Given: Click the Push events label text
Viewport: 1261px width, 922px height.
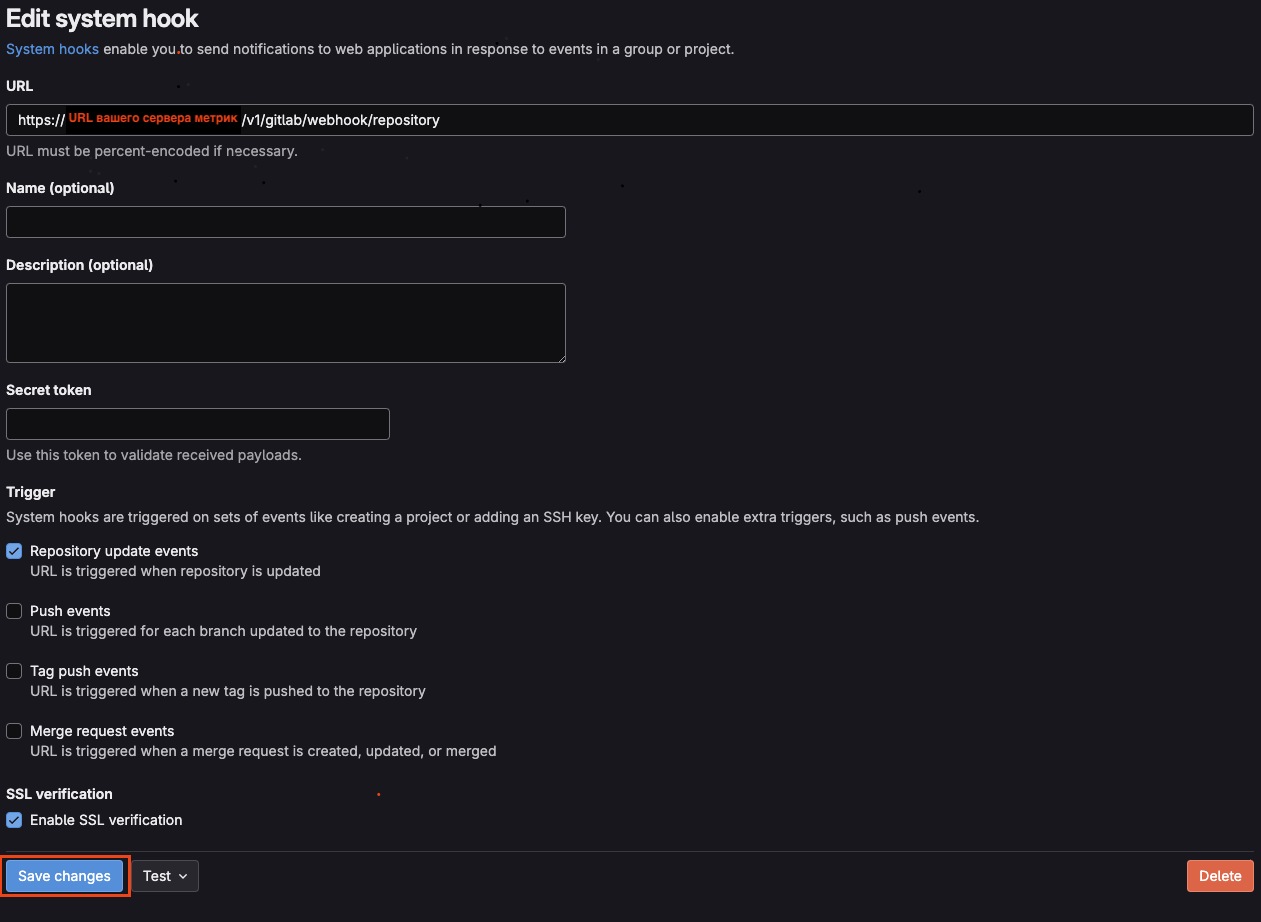Looking at the screenshot, I should (x=70, y=611).
